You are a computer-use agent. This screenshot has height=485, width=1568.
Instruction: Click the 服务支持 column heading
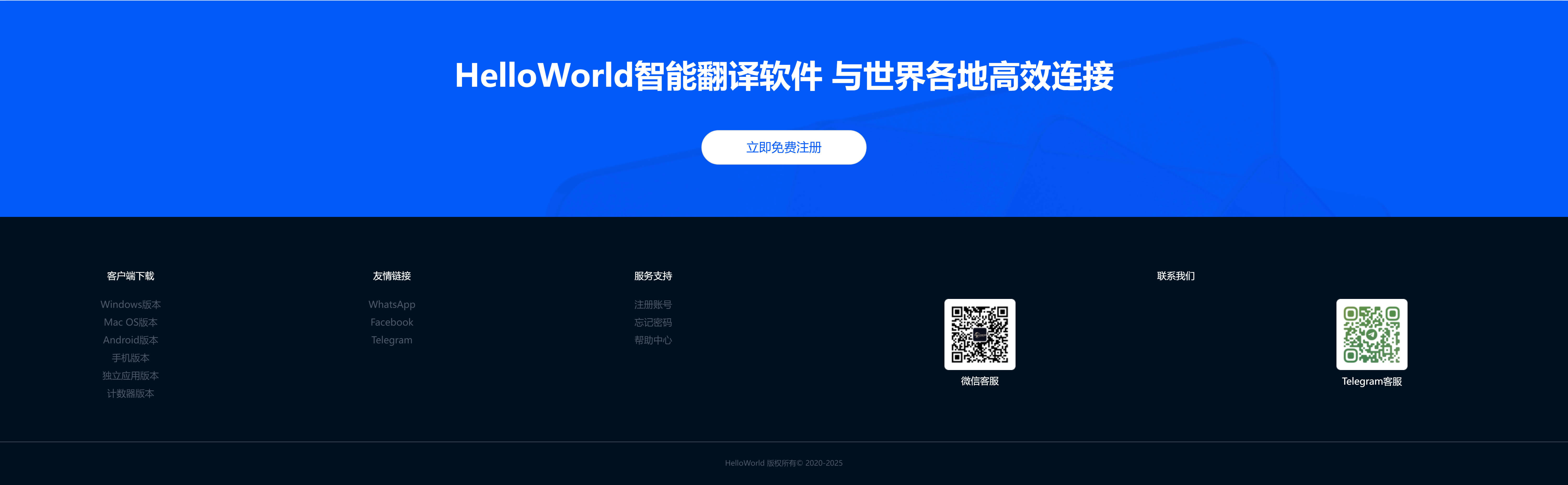click(x=653, y=276)
